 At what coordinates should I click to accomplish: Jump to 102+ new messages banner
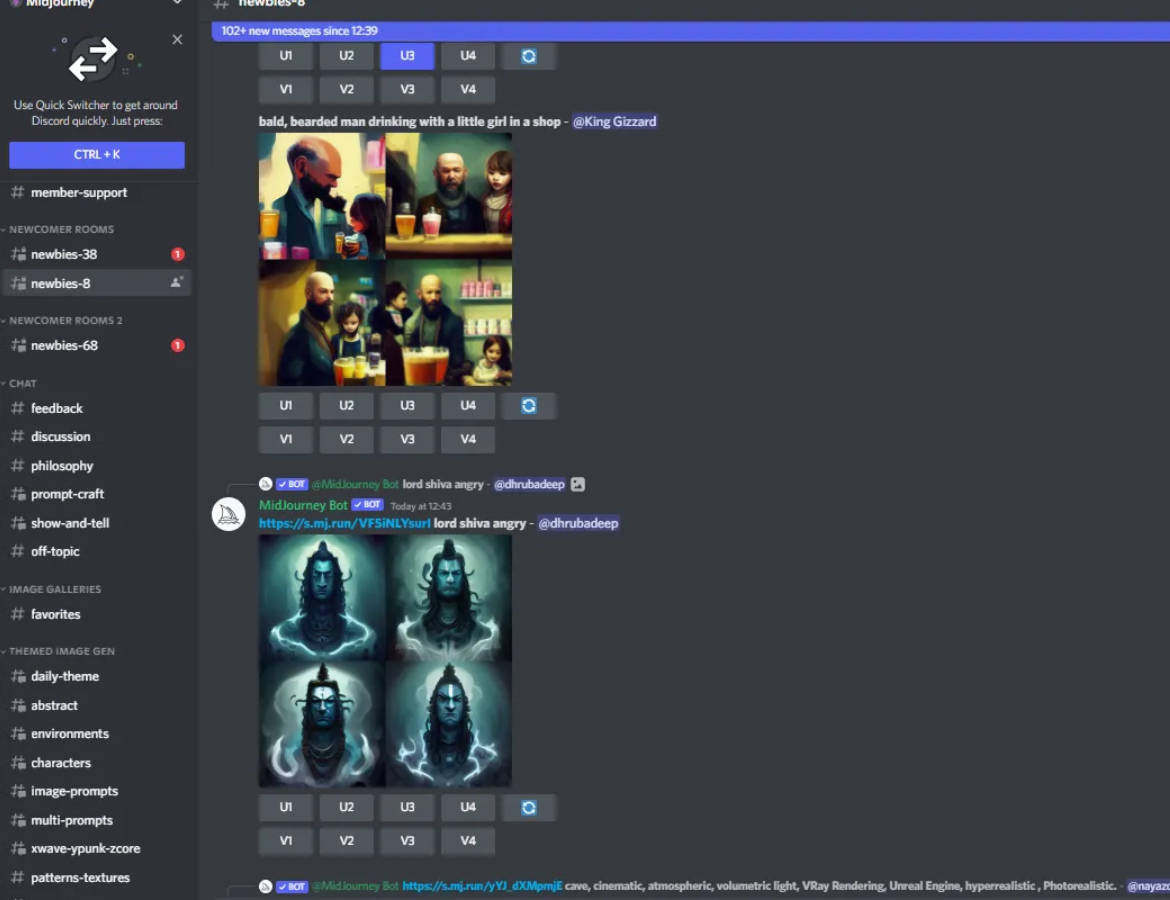pos(690,31)
